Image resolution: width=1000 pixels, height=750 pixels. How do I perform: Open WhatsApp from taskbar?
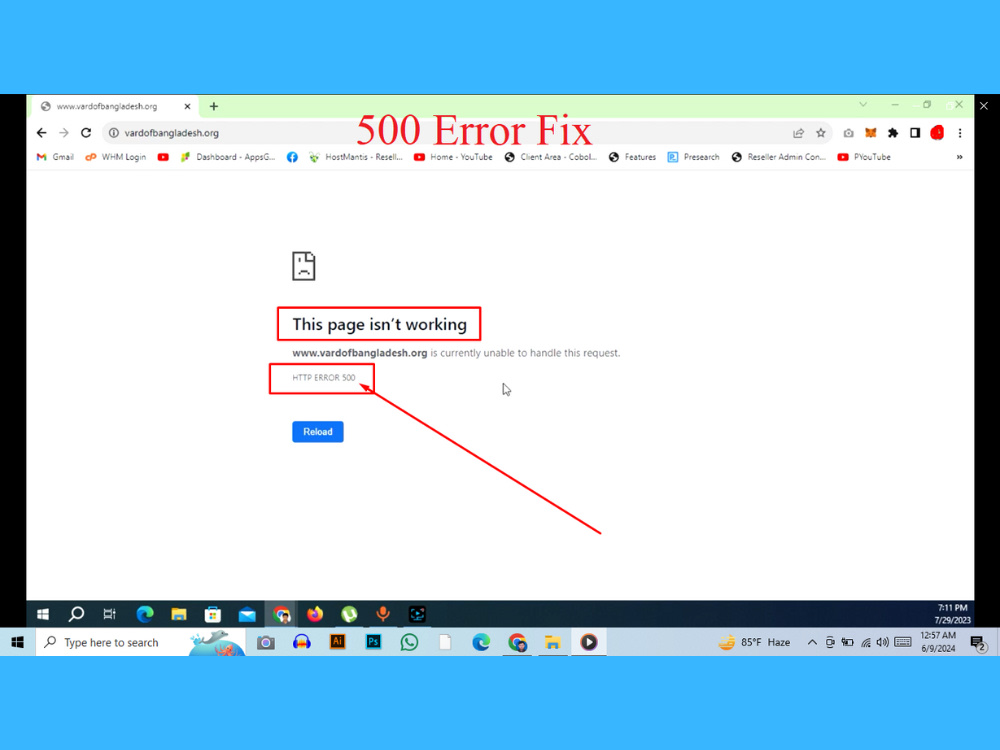pos(409,642)
